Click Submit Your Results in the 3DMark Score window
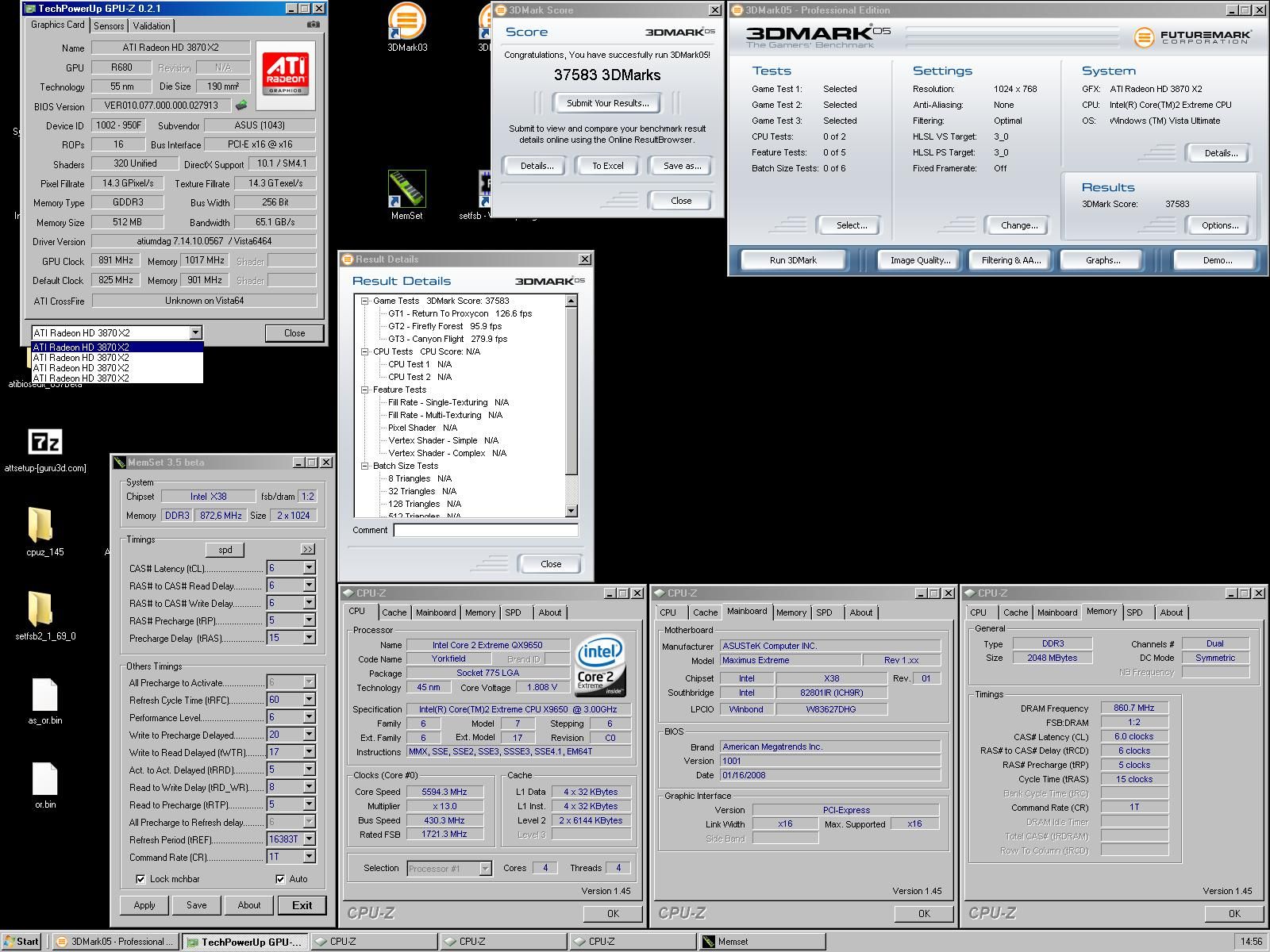1270x952 pixels. point(608,103)
